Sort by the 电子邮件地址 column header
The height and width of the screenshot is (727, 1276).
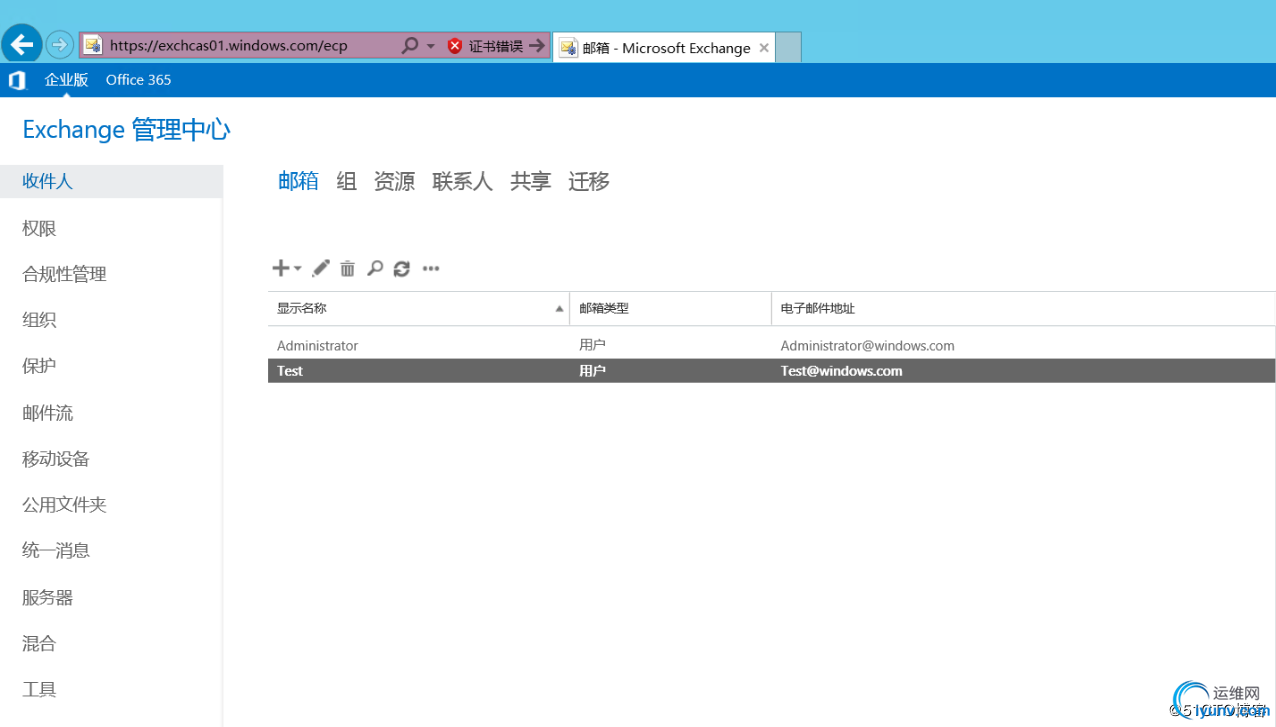(x=1023, y=308)
